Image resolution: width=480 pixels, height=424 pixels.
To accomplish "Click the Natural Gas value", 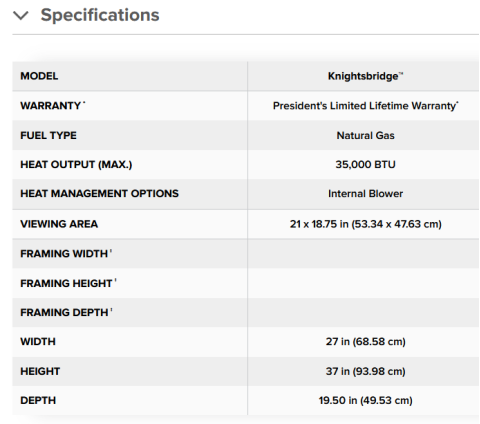I will tap(365, 135).
